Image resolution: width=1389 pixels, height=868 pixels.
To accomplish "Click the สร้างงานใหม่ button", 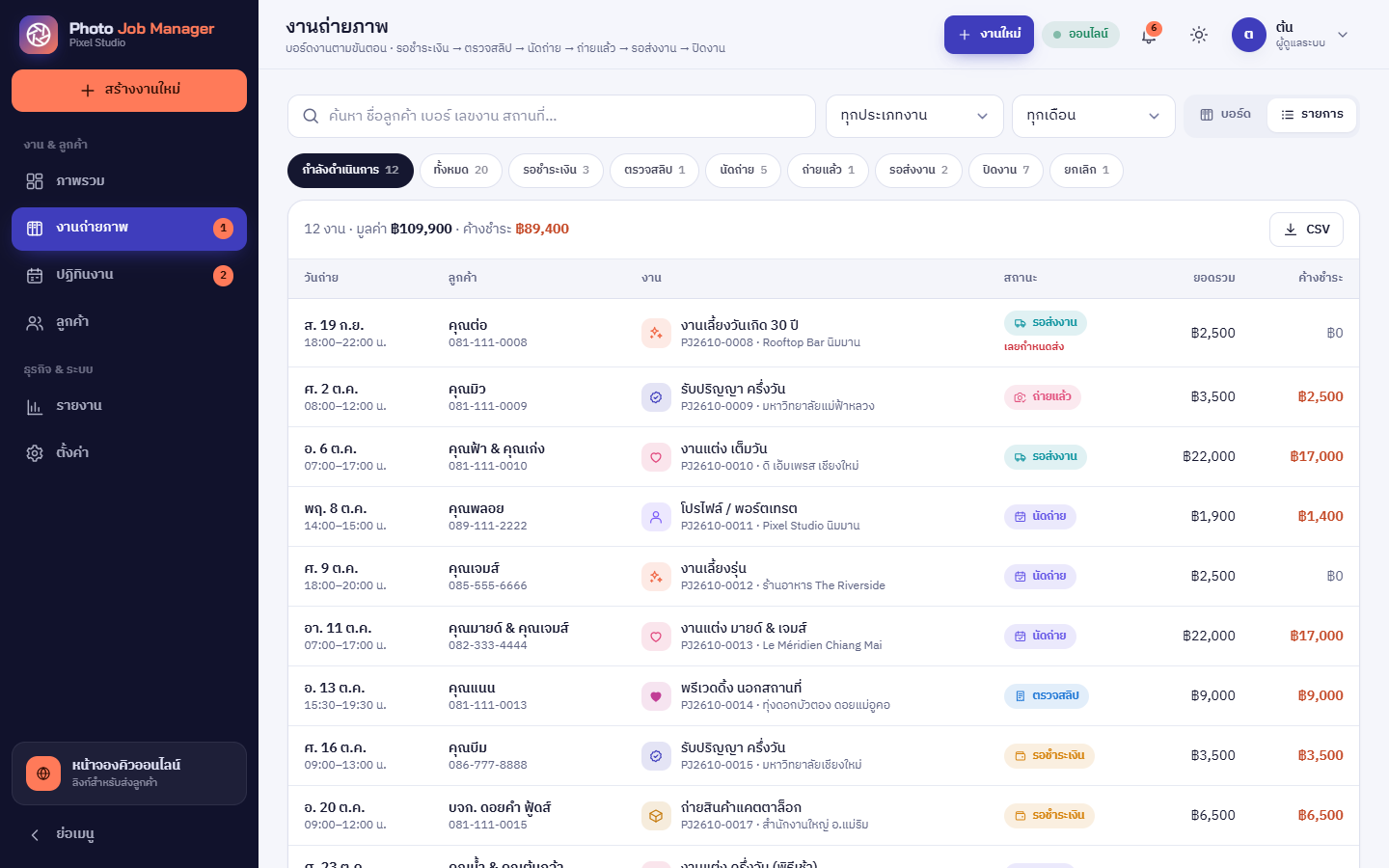I will [x=129, y=91].
